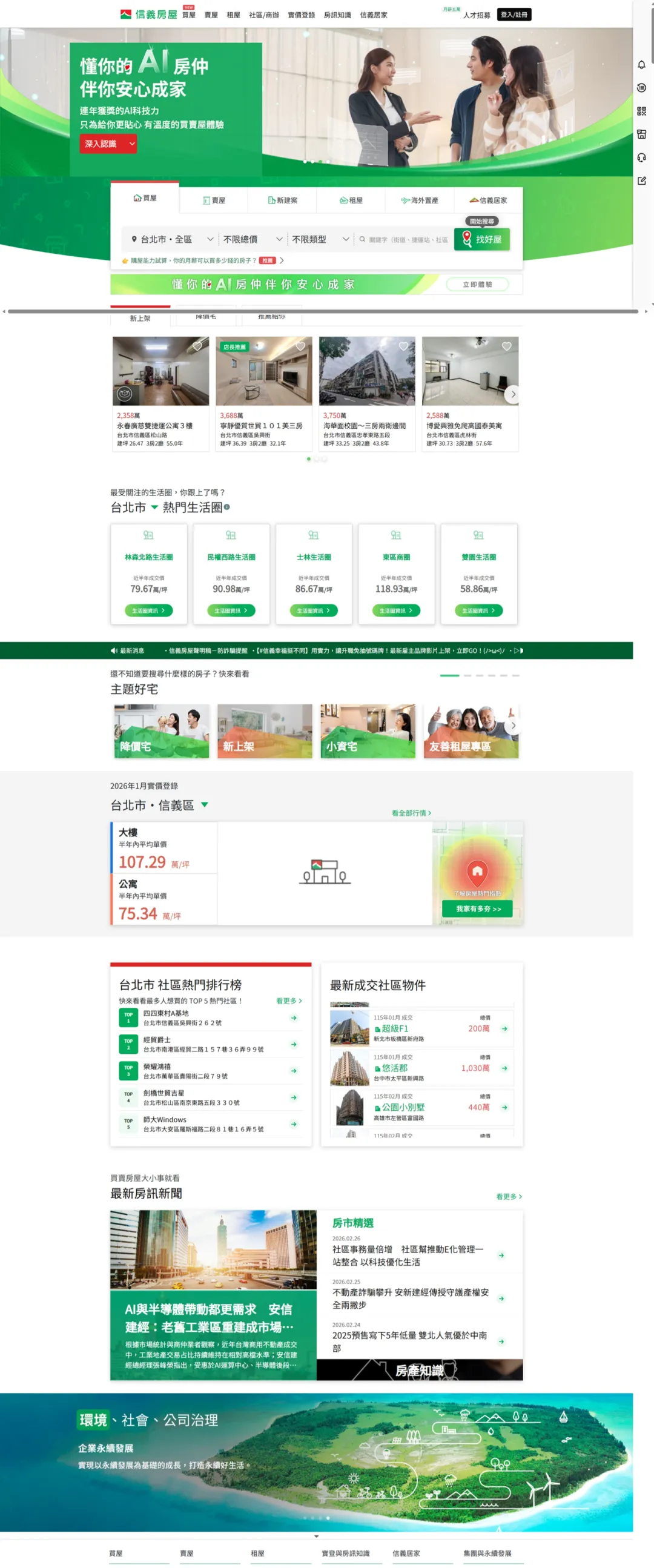Favorite the 寧靜優質世貿101 listing heart
Image resolution: width=654 pixels, height=1568 pixels.
click(x=300, y=346)
